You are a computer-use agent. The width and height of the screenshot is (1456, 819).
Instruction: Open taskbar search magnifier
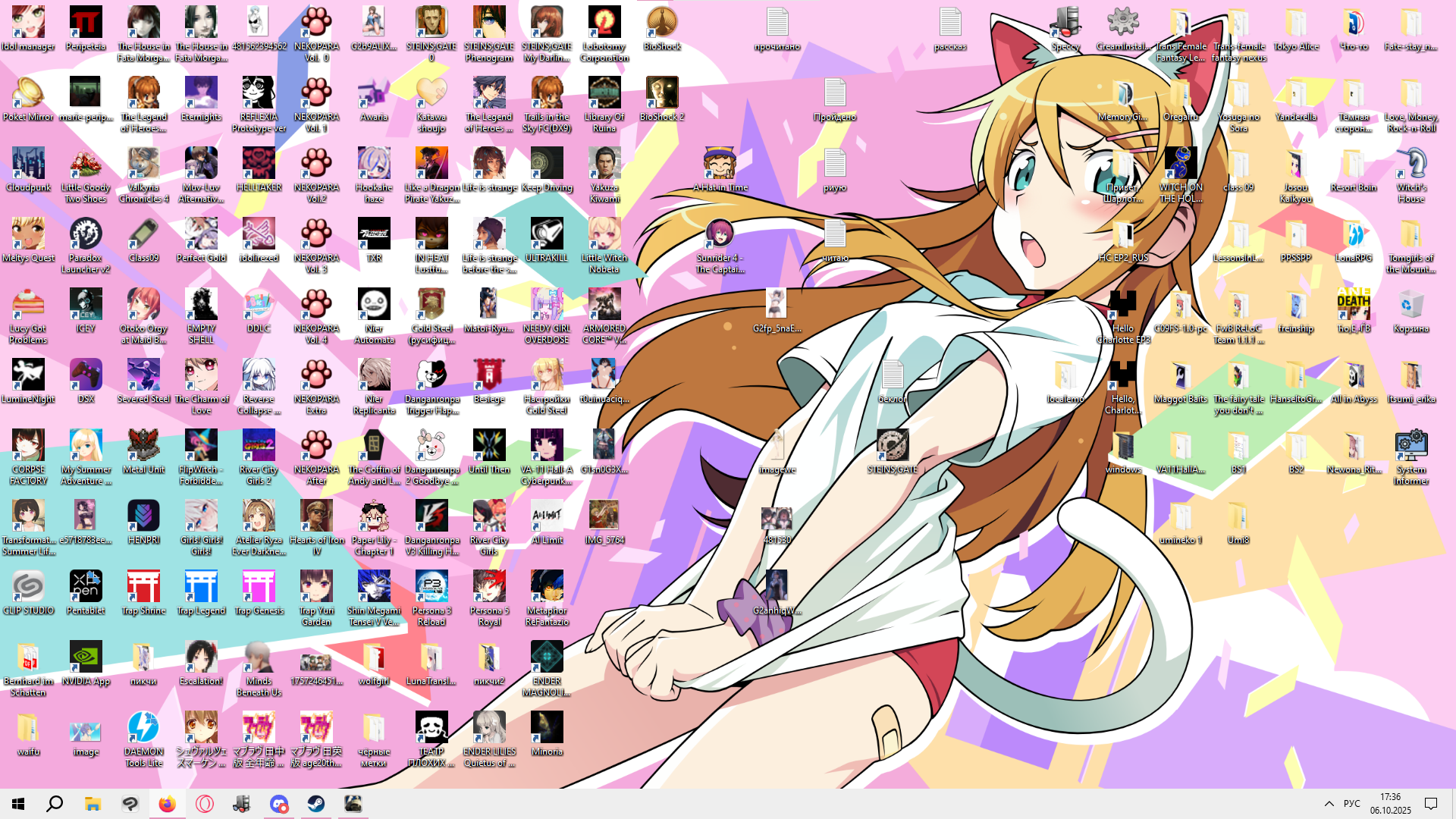point(55,804)
